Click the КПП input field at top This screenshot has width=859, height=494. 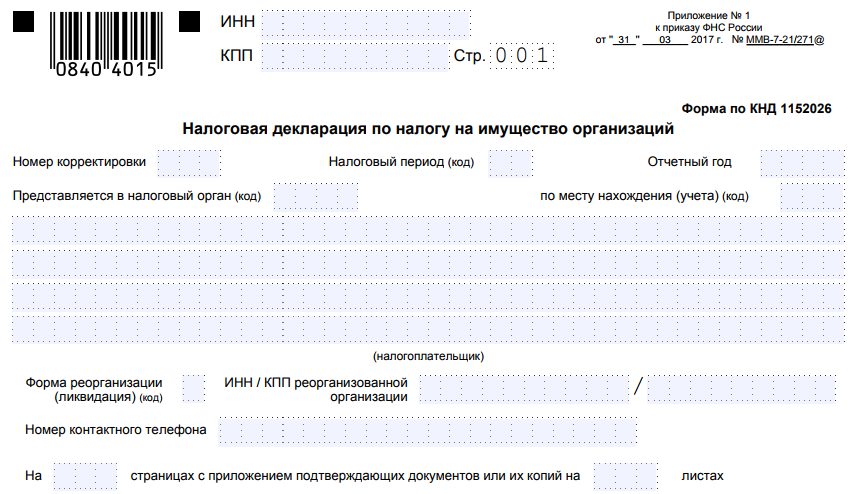[355, 56]
